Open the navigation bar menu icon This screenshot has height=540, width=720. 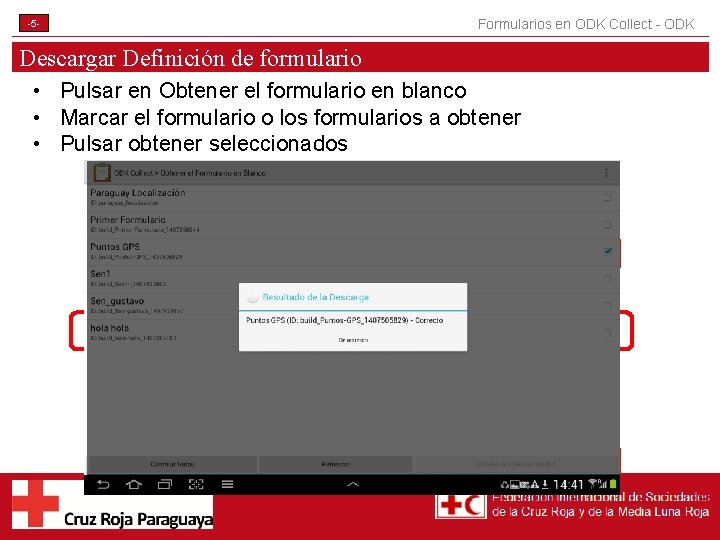point(227,484)
